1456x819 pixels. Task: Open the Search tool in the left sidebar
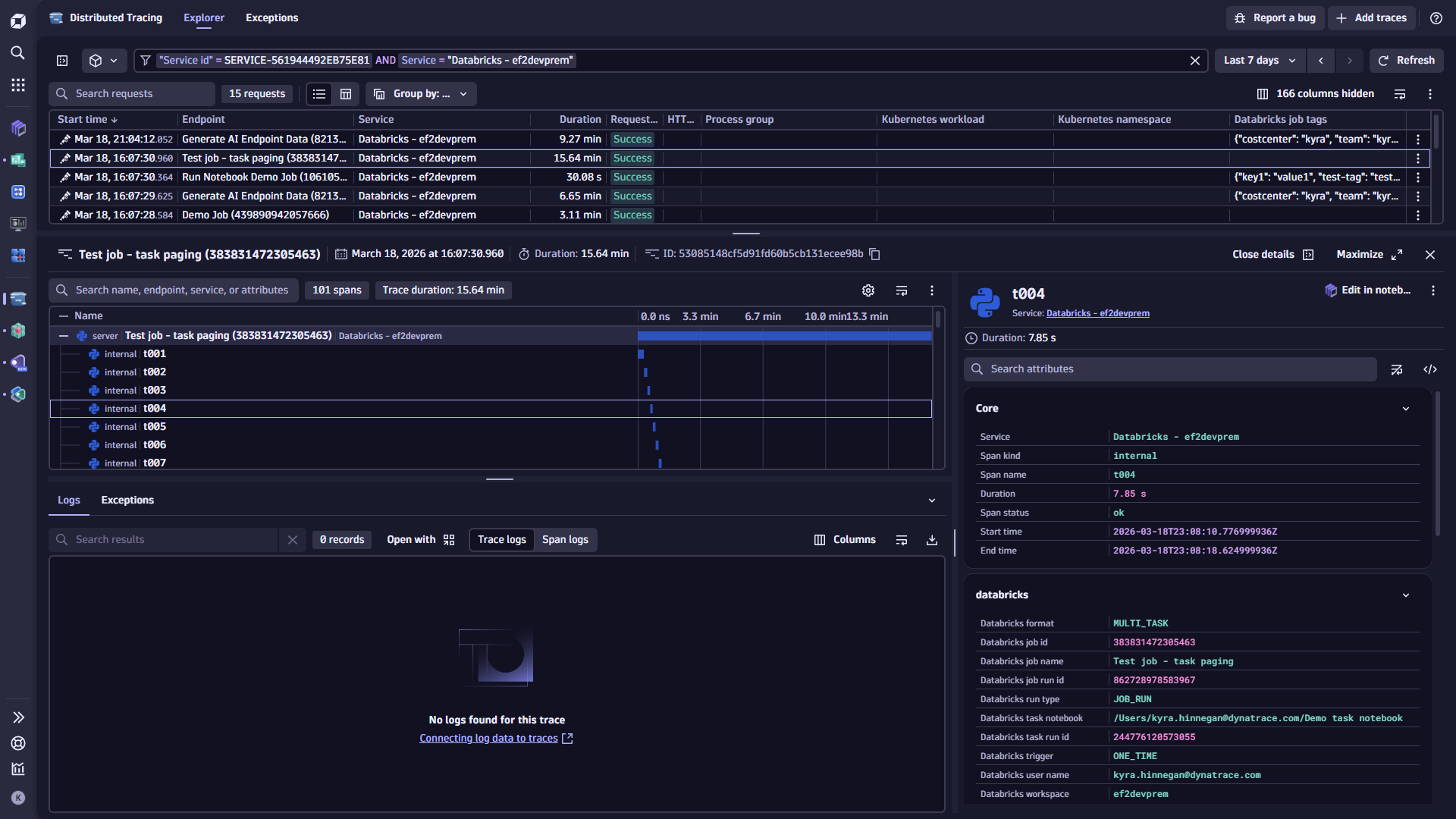click(x=17, y=53)
